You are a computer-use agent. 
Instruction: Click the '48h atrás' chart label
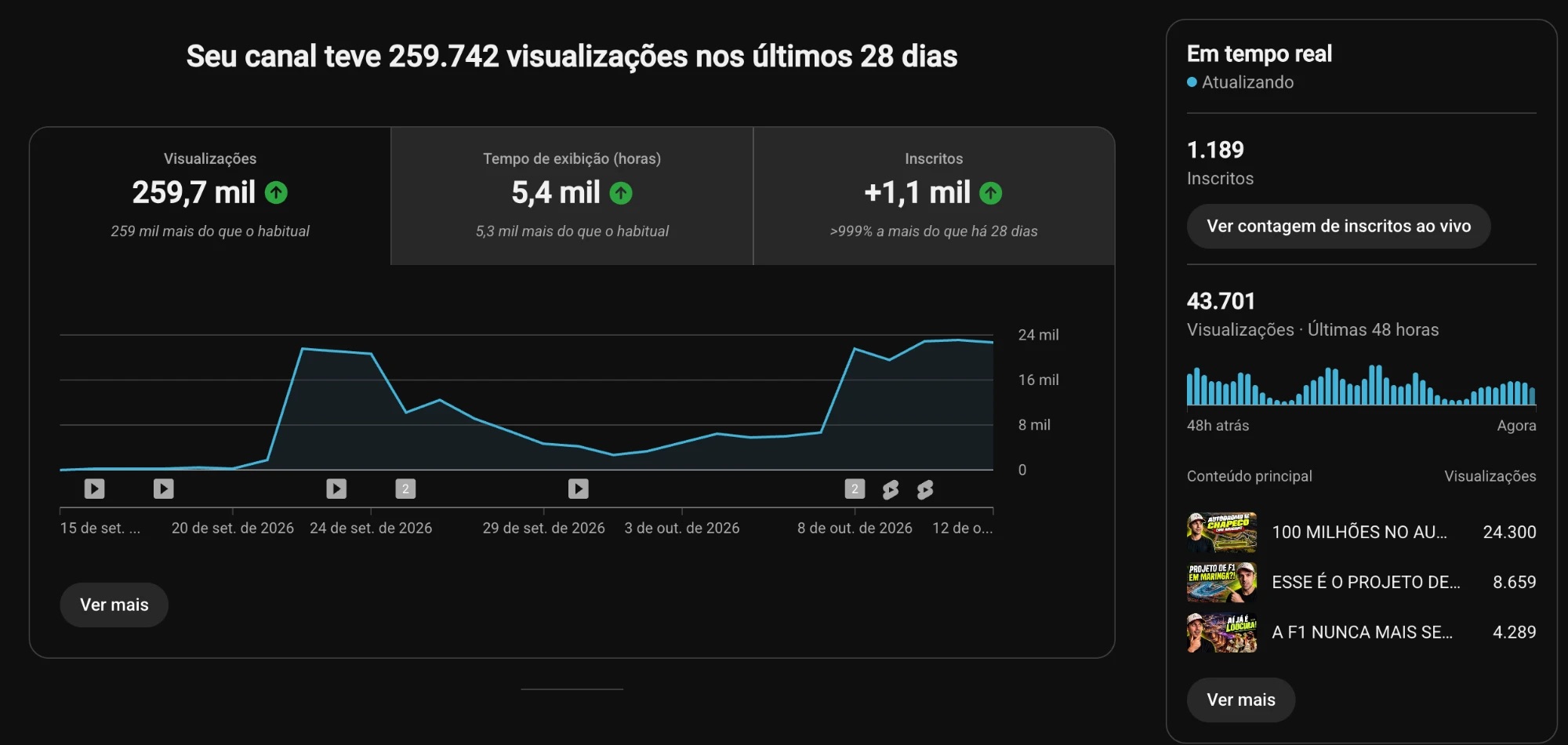click(x=1218, y=425)
